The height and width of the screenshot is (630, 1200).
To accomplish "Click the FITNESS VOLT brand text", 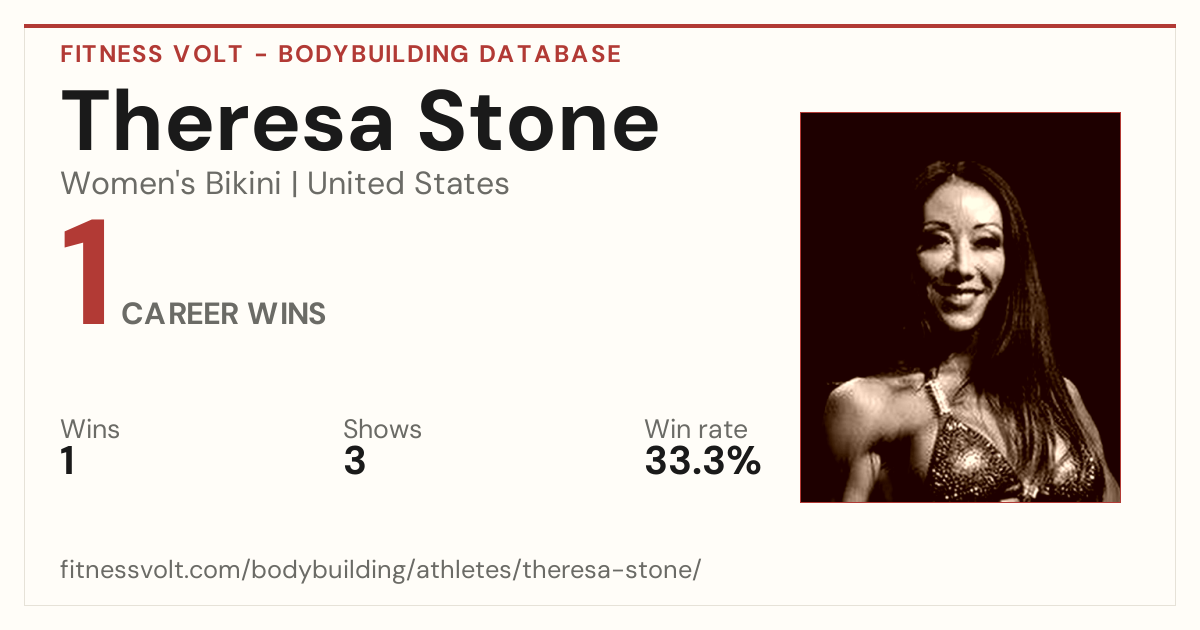I will coord(151,54).
